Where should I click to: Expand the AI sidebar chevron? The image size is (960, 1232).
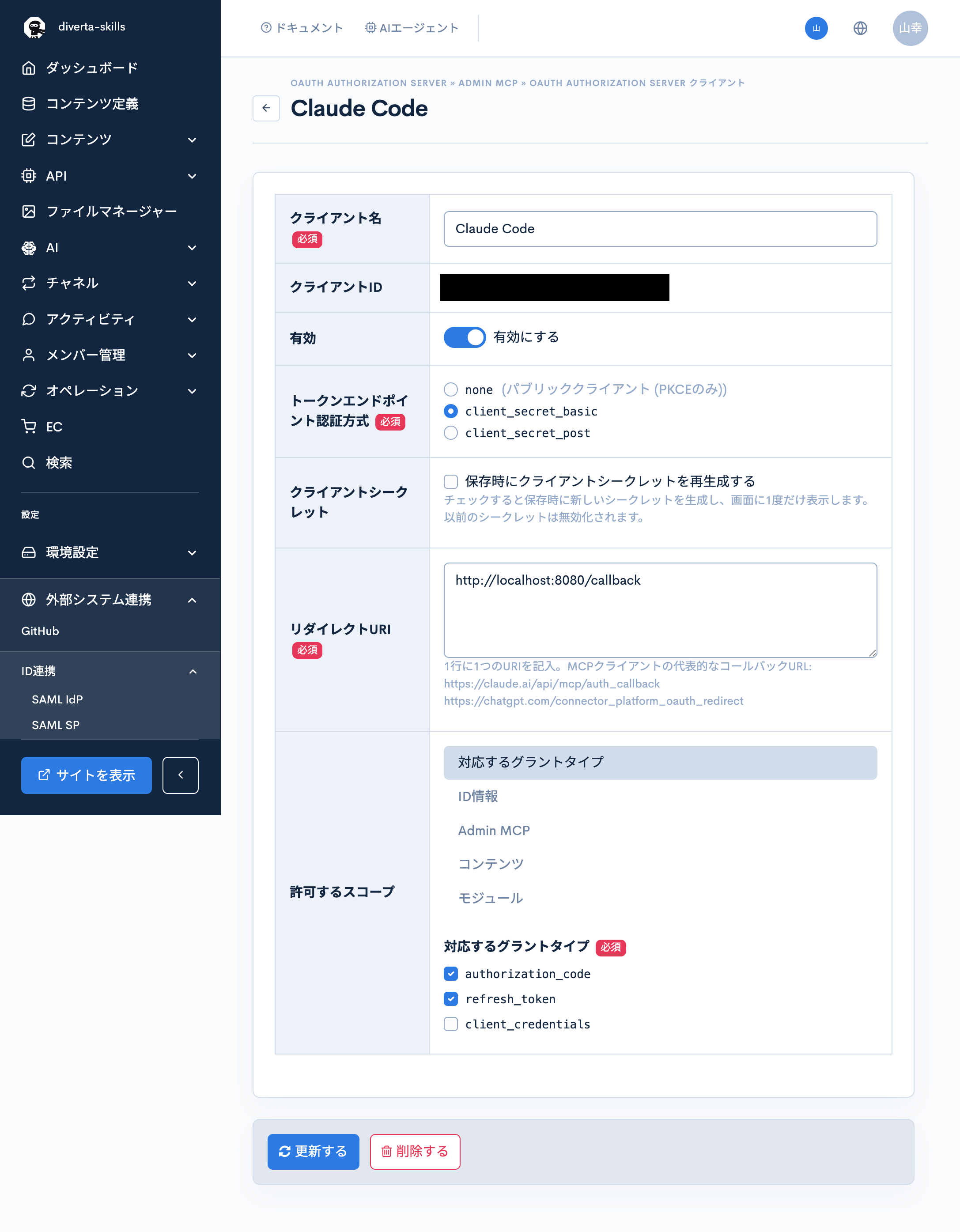tap(193, 248)
